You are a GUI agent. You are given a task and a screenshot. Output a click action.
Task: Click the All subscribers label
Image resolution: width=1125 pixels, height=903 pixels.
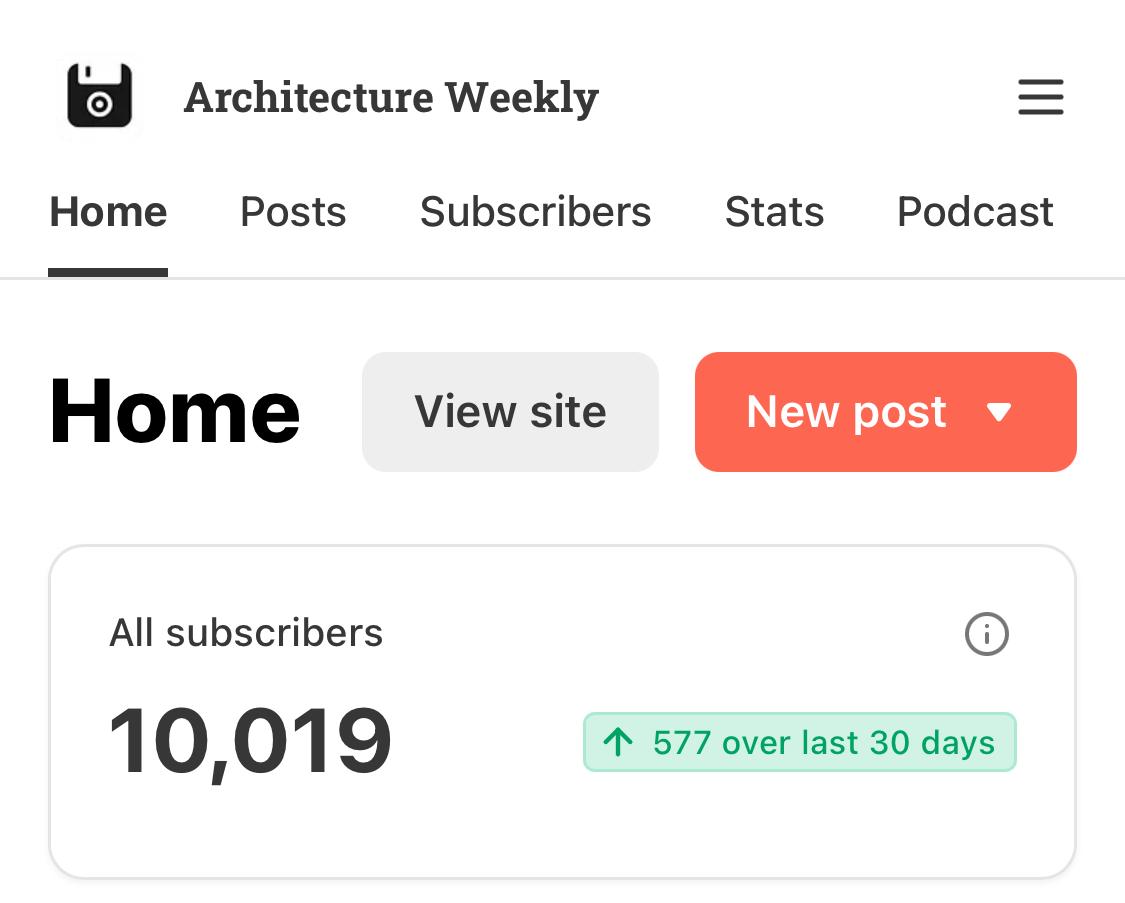click(x=246, y=633)
